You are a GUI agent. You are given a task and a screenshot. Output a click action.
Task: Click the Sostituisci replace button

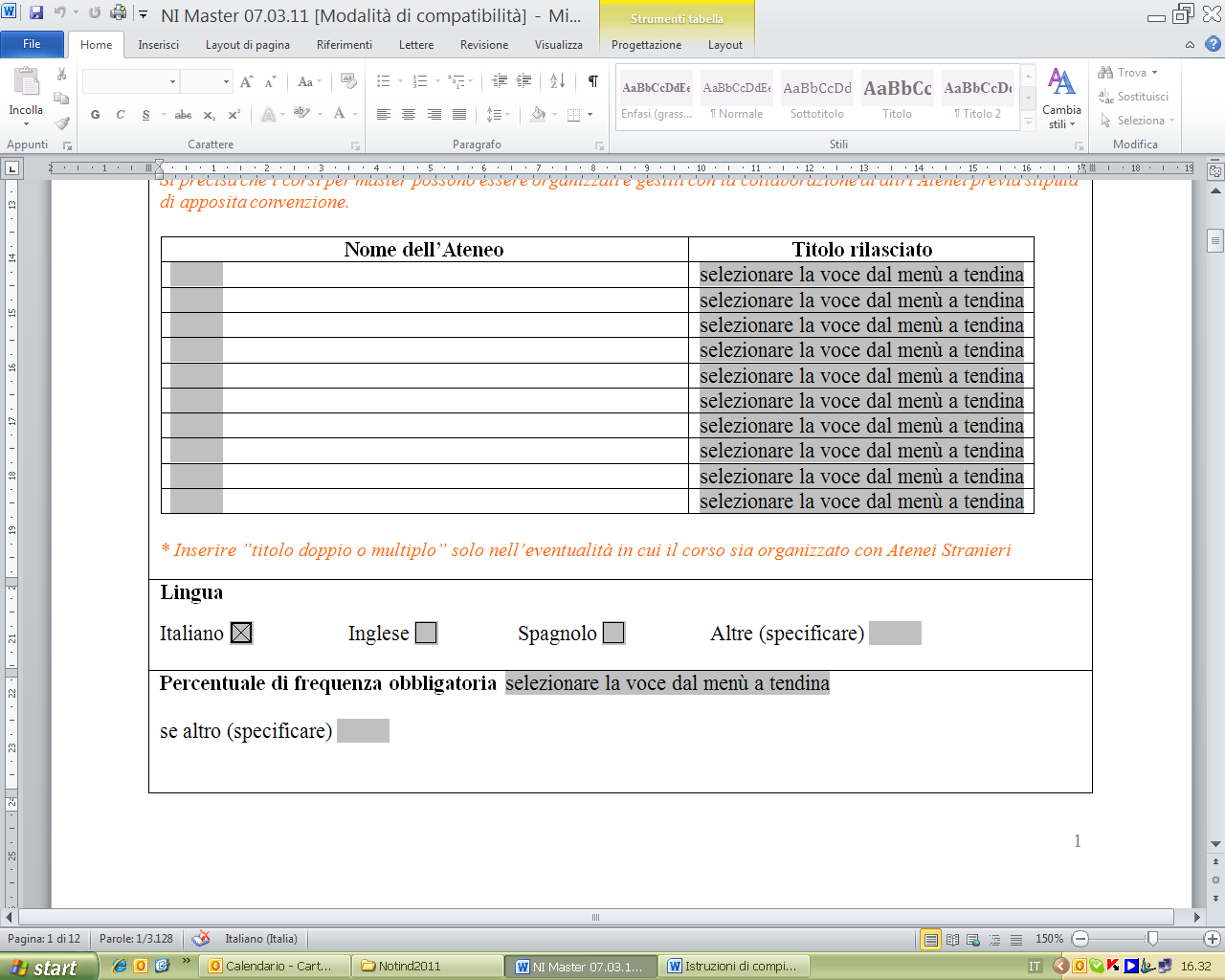(x=1134, y=97)
